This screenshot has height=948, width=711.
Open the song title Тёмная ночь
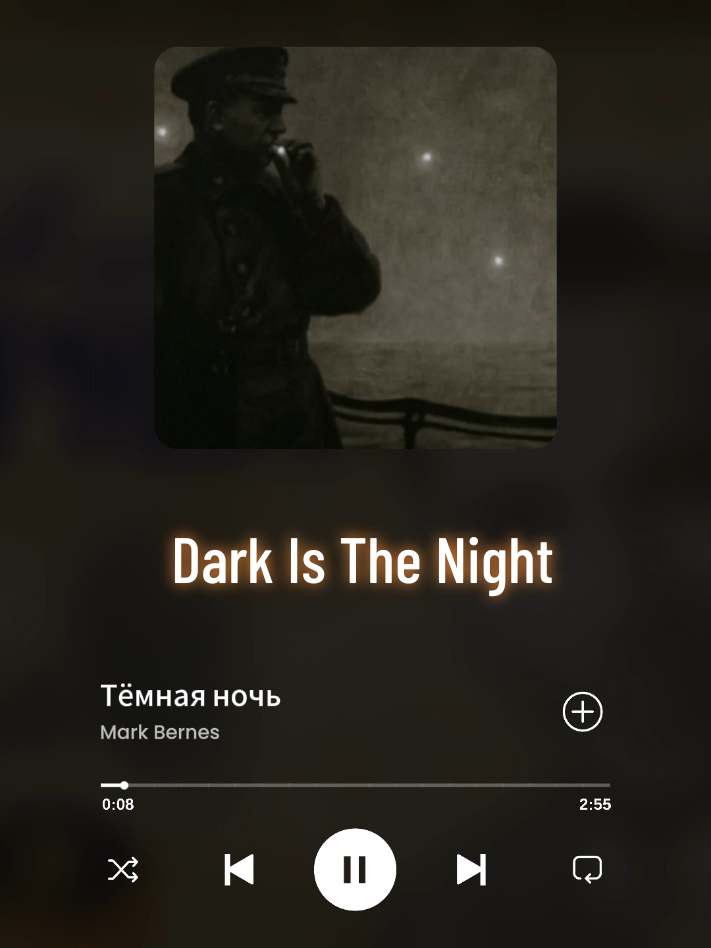coord(190,696)
